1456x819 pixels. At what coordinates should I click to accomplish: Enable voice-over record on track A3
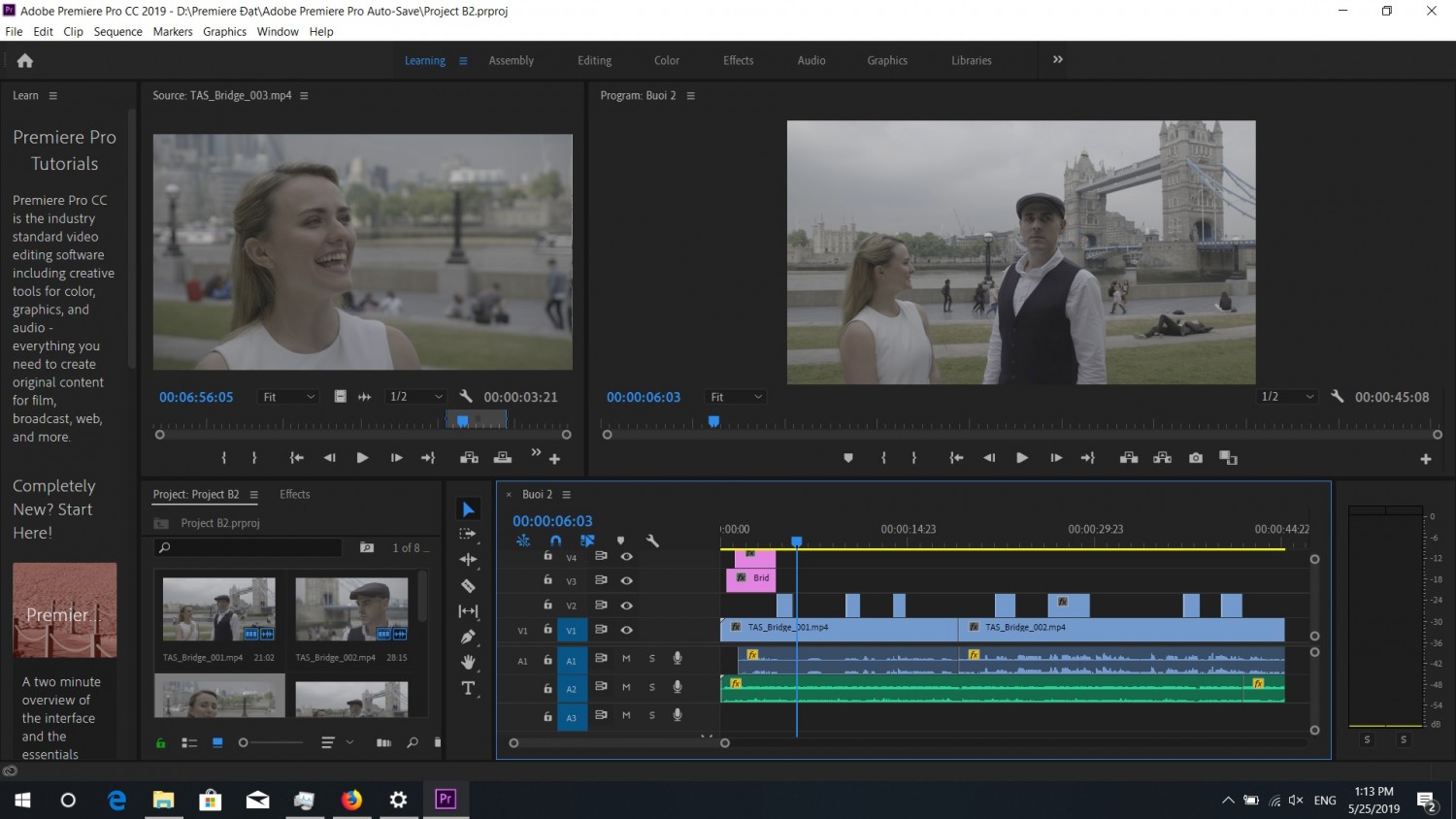(678, 715)
